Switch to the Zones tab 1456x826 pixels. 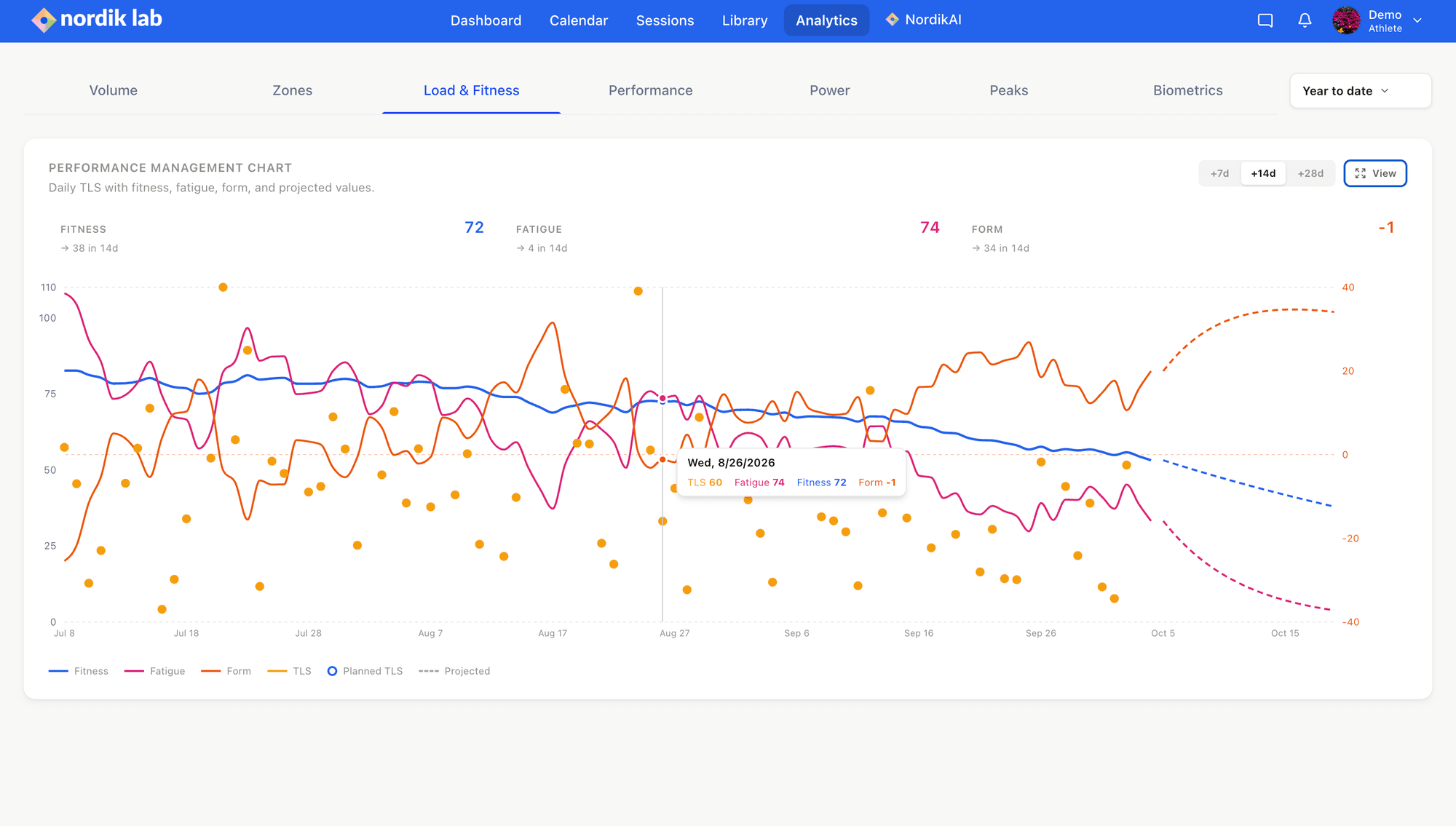(x=293, y=90)
